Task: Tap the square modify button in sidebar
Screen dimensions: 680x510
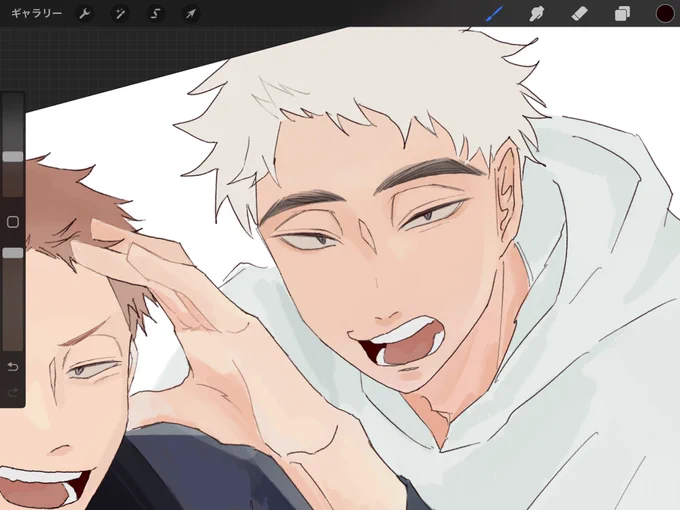Action: click(13, 222)
